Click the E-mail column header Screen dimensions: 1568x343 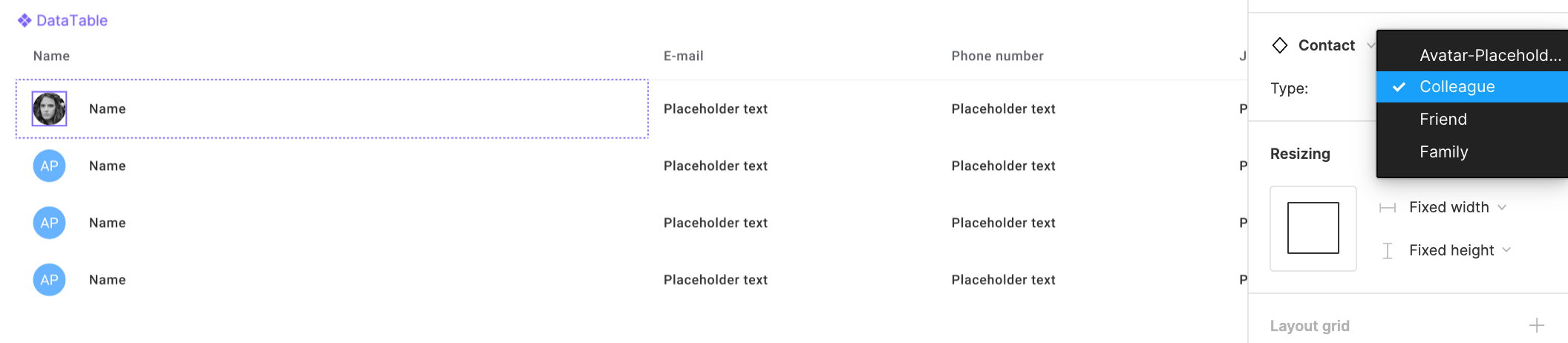(684, 56)
